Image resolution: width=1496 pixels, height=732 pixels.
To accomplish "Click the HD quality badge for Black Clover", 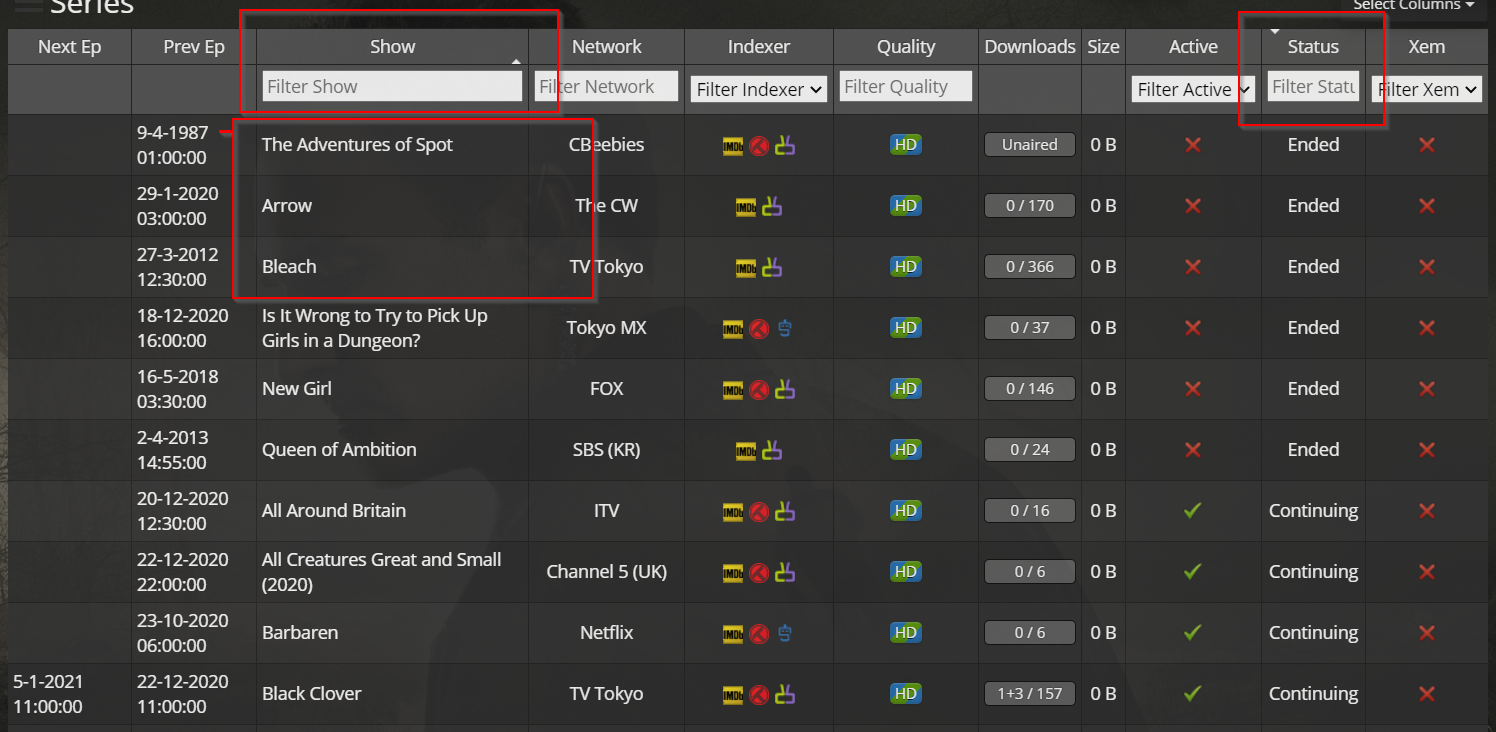I will 905,693.
